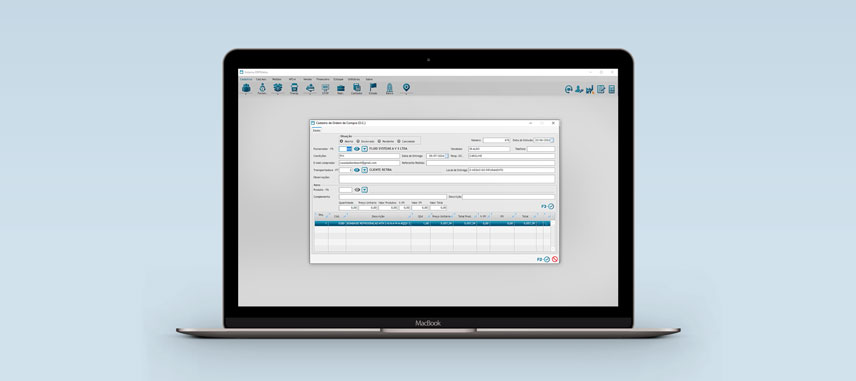Image resolution: width=856 pixels, height=381 pixels.
Task: Click the red cancel icon in the dialog footer
Action: [x=555, y=259]
